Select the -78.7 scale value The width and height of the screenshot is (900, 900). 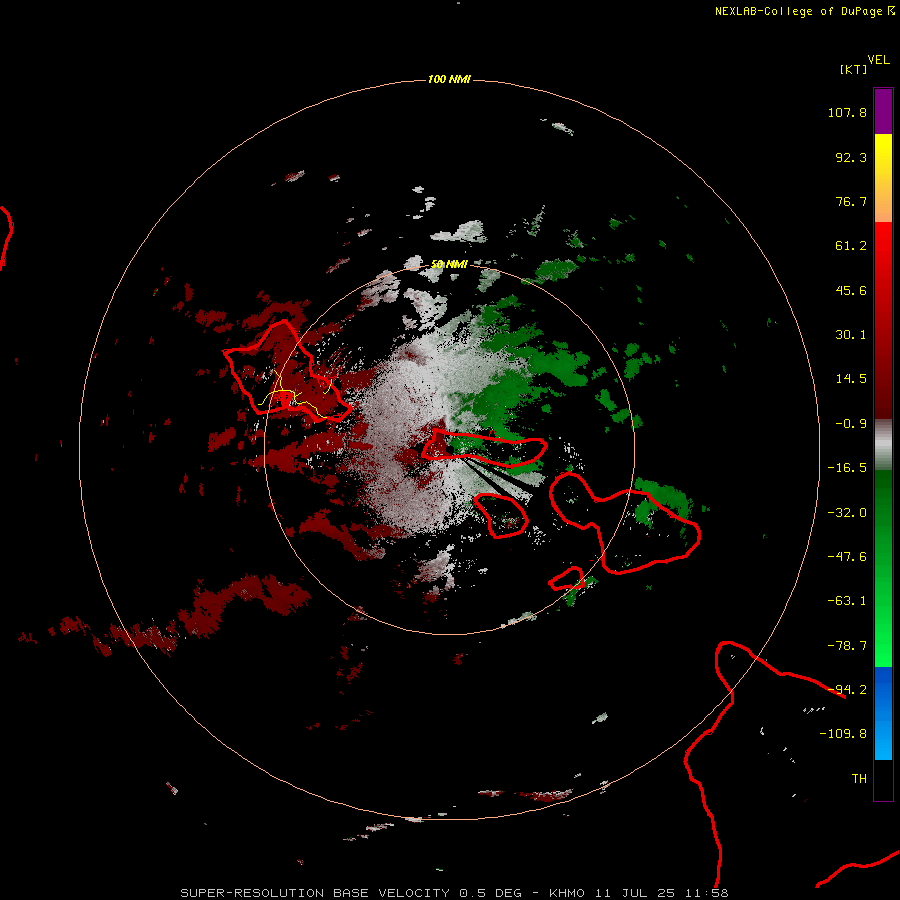[847, 646]
